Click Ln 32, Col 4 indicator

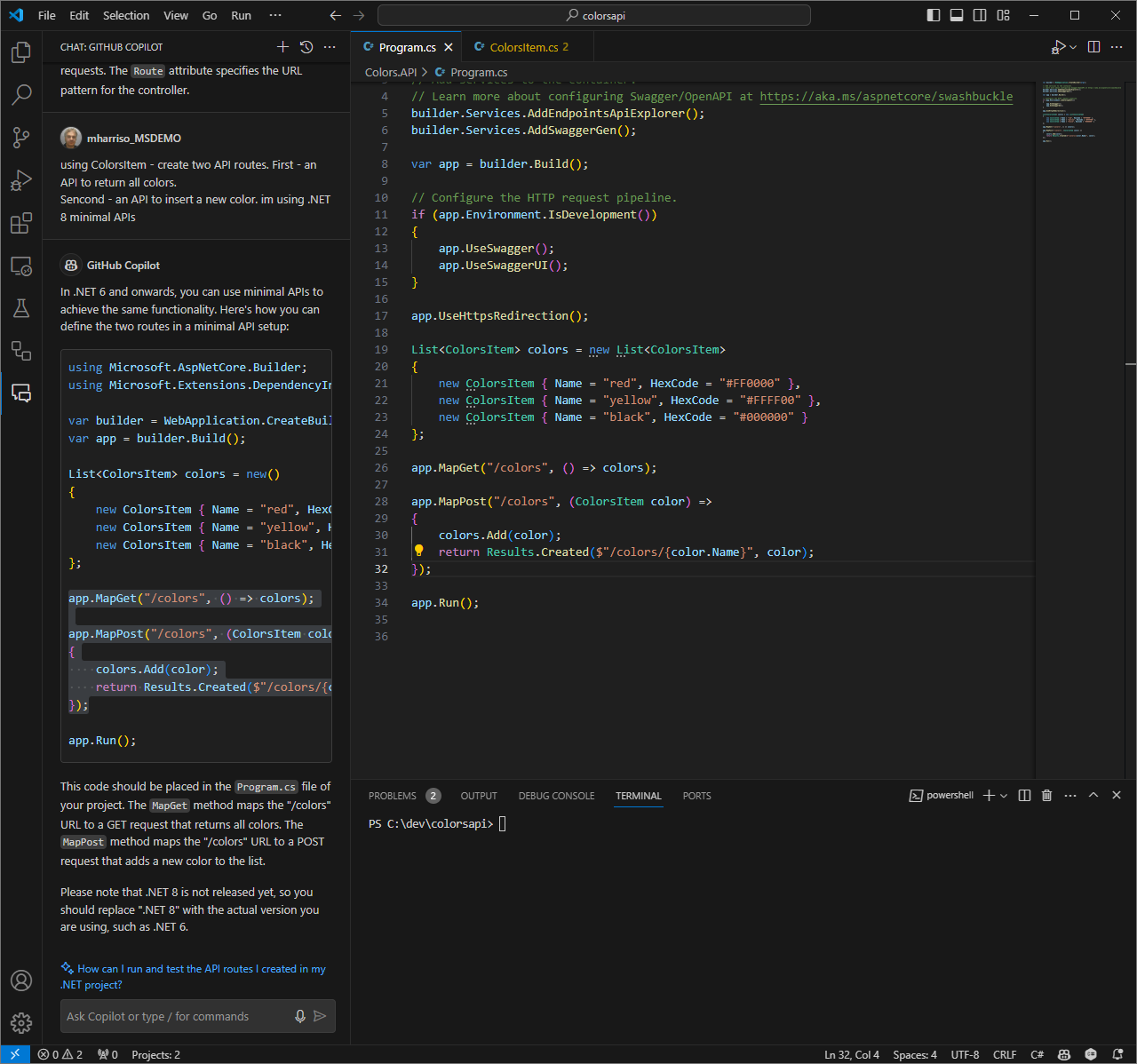(x=852, y=1054)
